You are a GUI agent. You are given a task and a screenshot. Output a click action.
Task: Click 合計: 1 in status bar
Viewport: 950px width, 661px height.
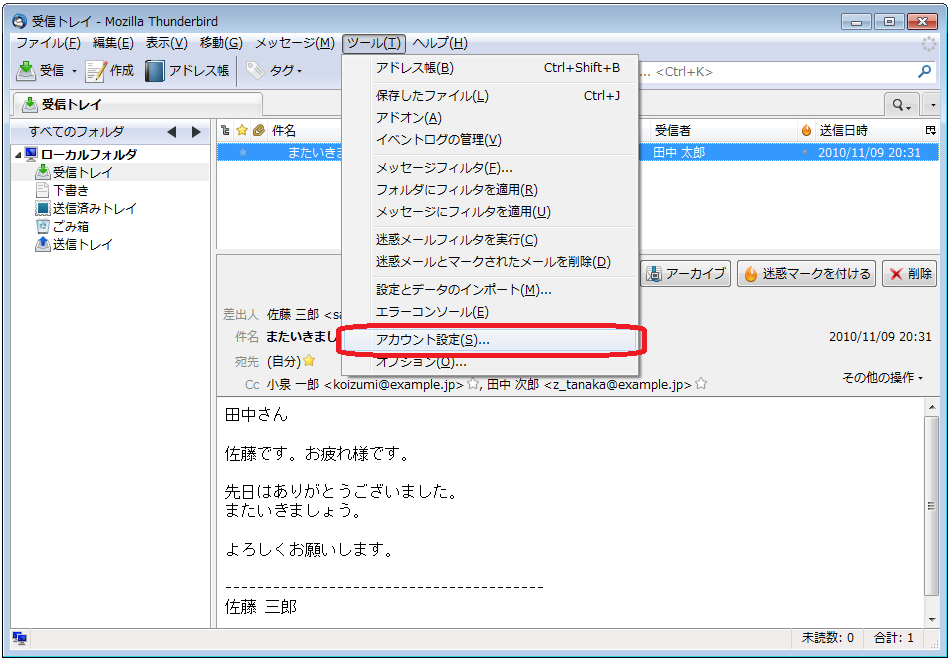click(894, 638)
